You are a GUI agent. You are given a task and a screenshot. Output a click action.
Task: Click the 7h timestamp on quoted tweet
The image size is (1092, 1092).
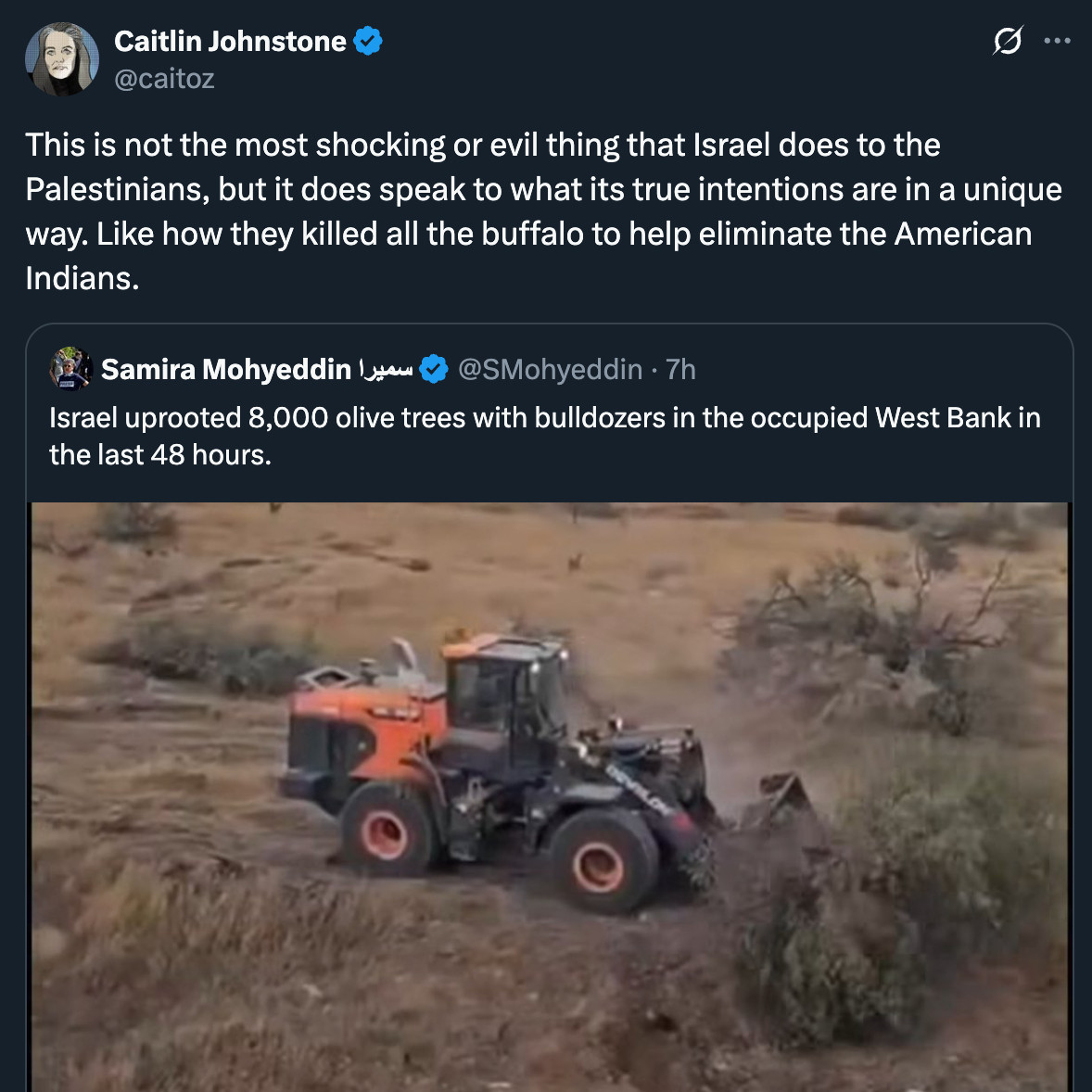pyautogui.click(x=680, y=369)
